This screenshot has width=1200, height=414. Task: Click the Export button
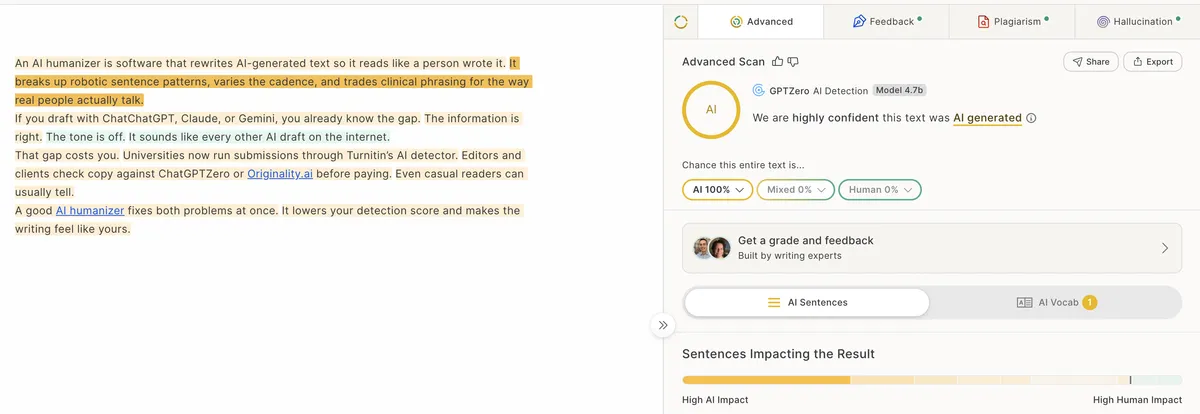tap(1152, 62)
